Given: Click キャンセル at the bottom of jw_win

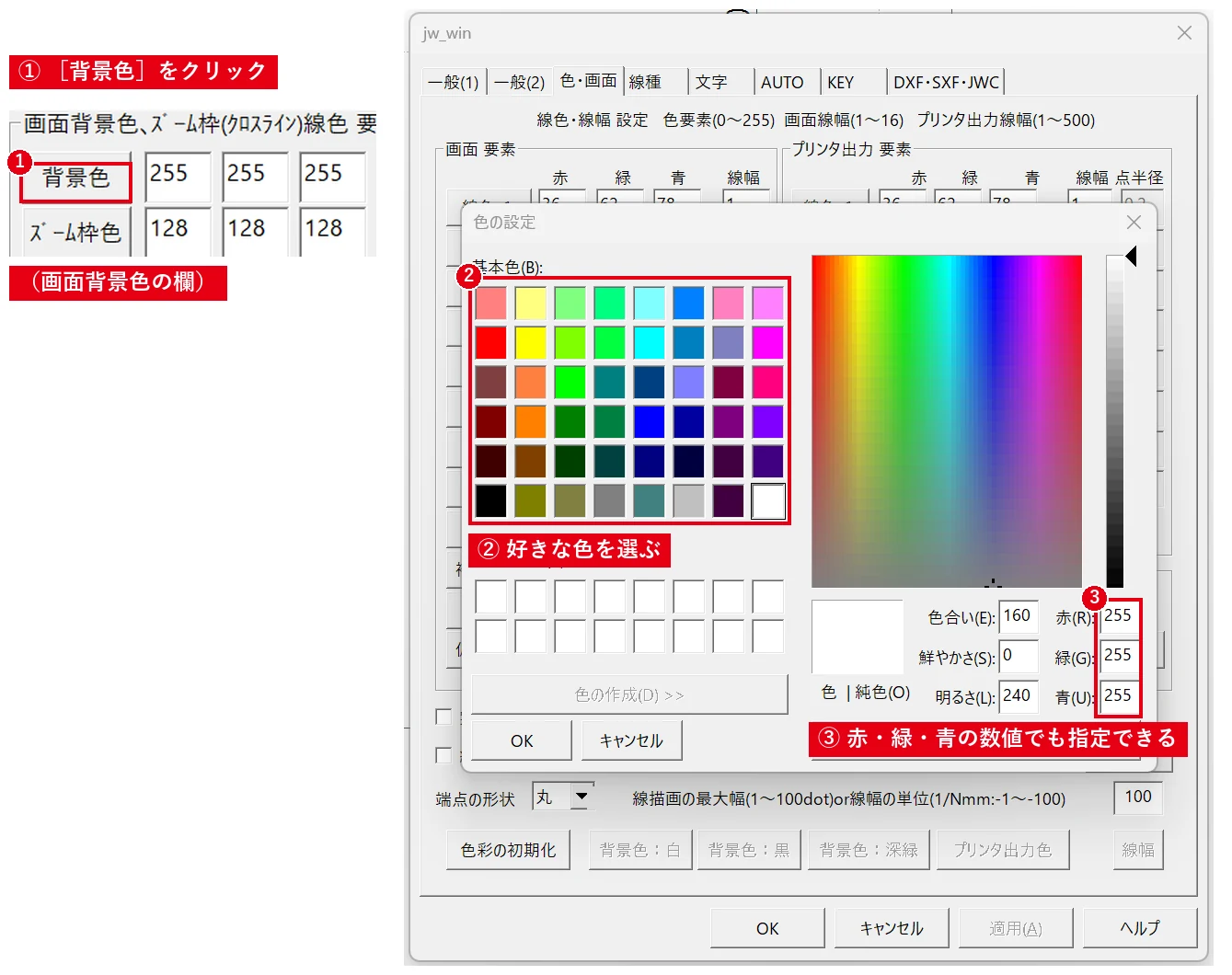Looking at the screenshot, I should [x=892, y=928].
